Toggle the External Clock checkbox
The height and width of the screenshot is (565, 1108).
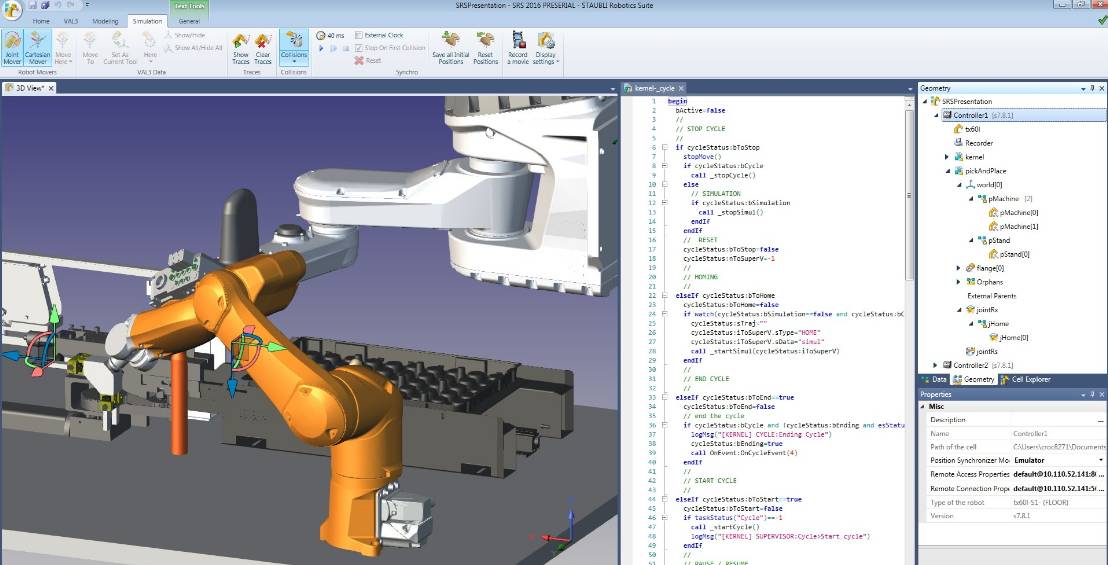[358, 35]
